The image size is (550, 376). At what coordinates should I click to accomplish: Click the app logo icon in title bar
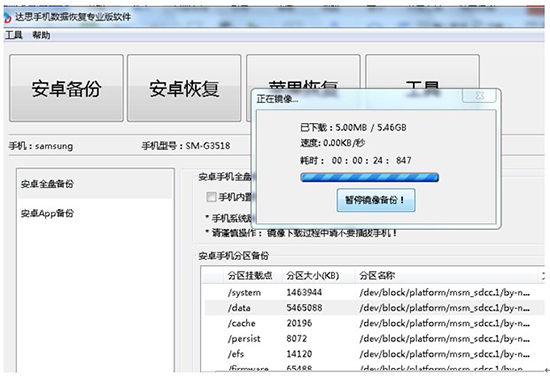point(7,17)
